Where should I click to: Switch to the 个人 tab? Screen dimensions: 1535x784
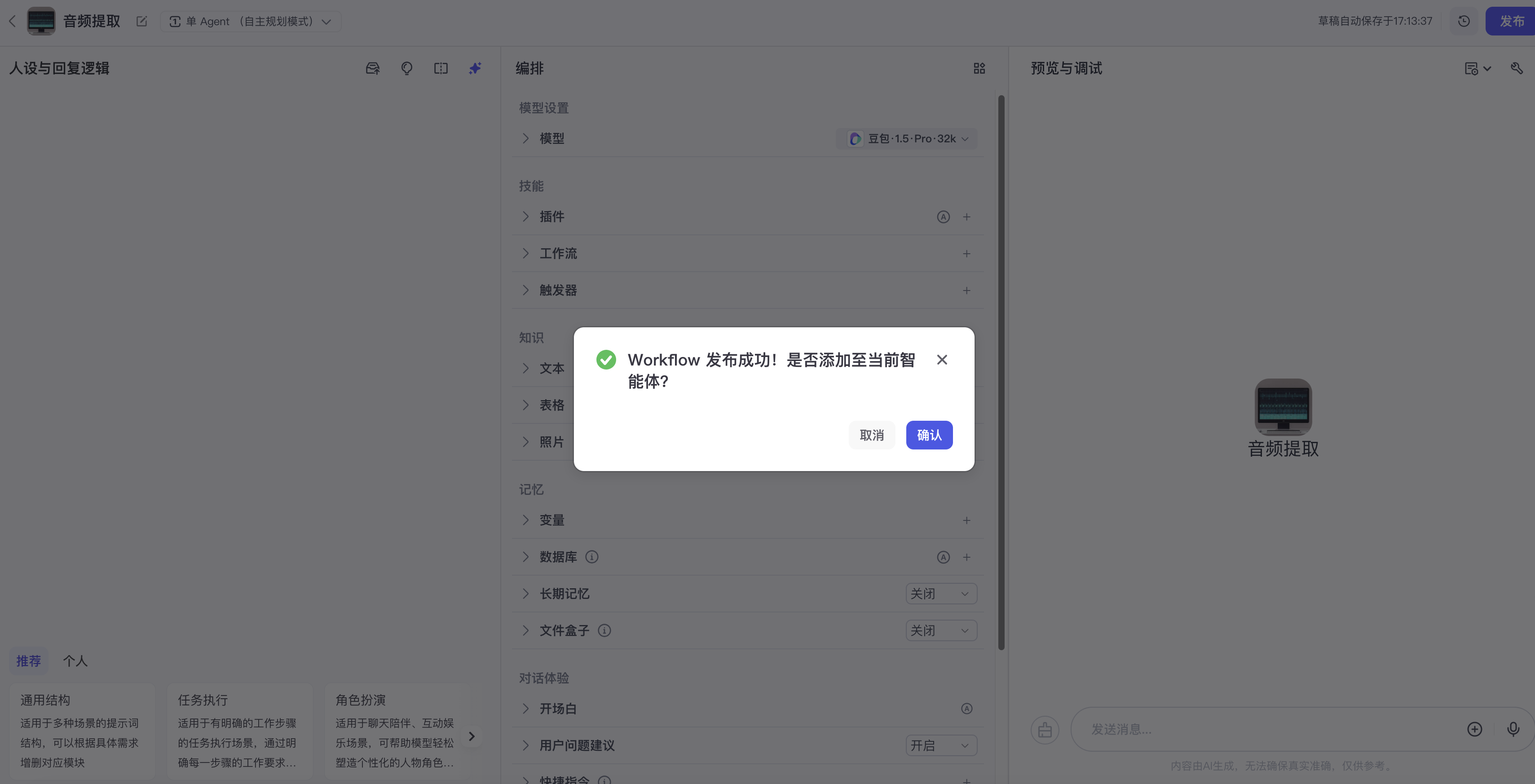(75, 661)
